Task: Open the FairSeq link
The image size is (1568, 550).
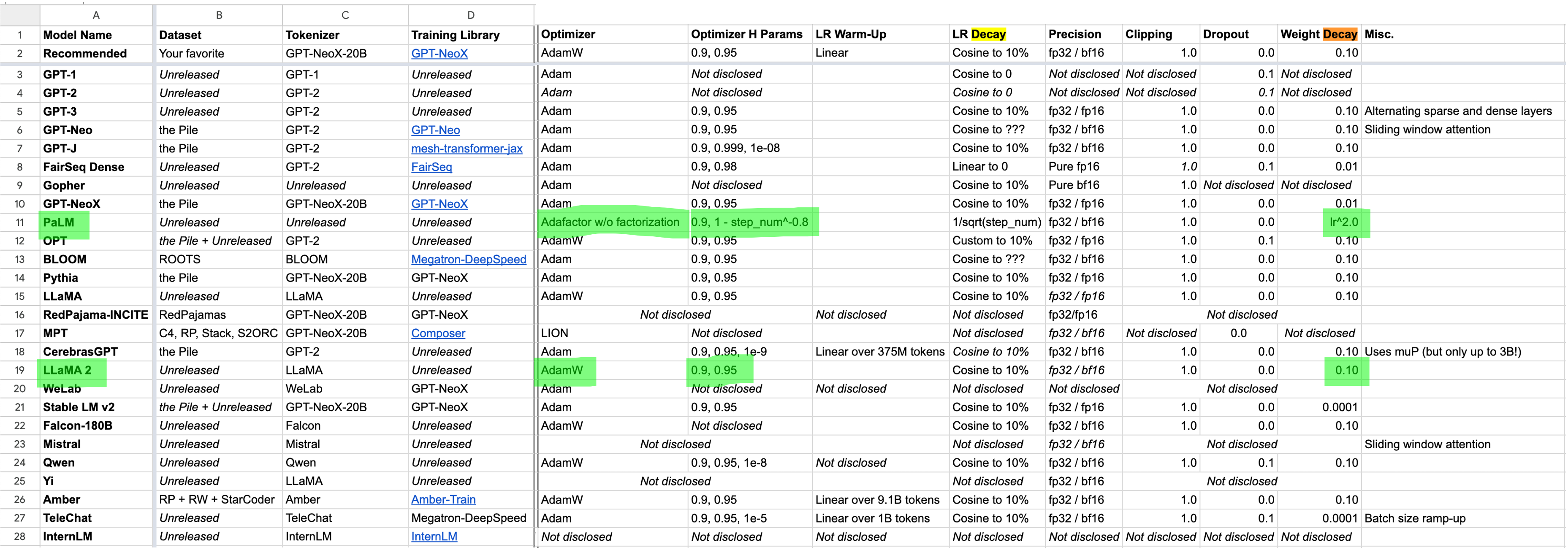Action: (431, 167)
